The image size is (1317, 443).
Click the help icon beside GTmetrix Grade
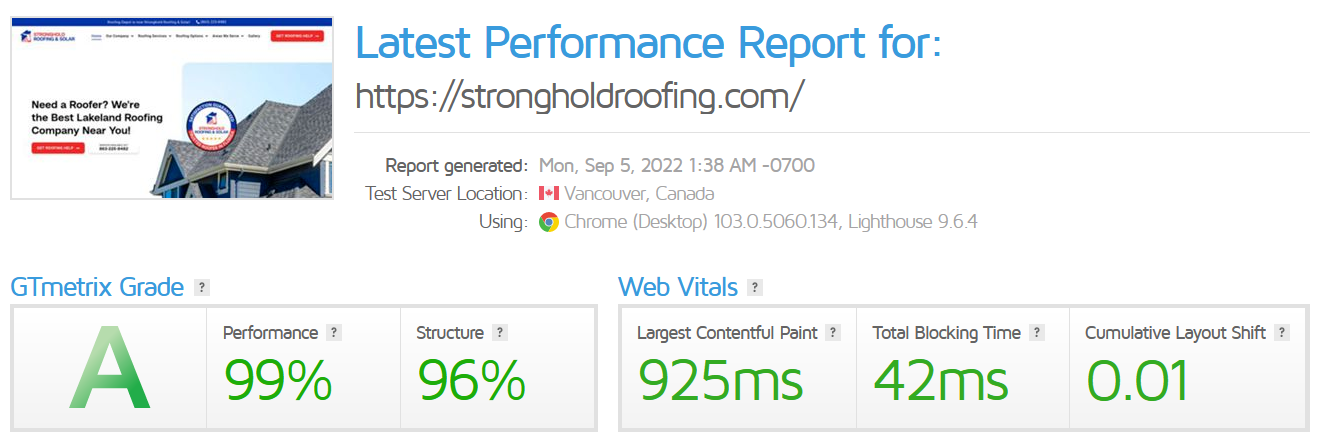point(202,288)
